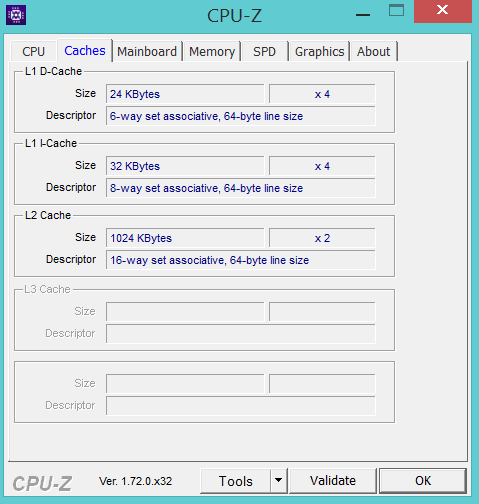Click the L1 D-Cache size field 24 KBytes
This screenshot has width=479, height=504.
click(185, 94)
